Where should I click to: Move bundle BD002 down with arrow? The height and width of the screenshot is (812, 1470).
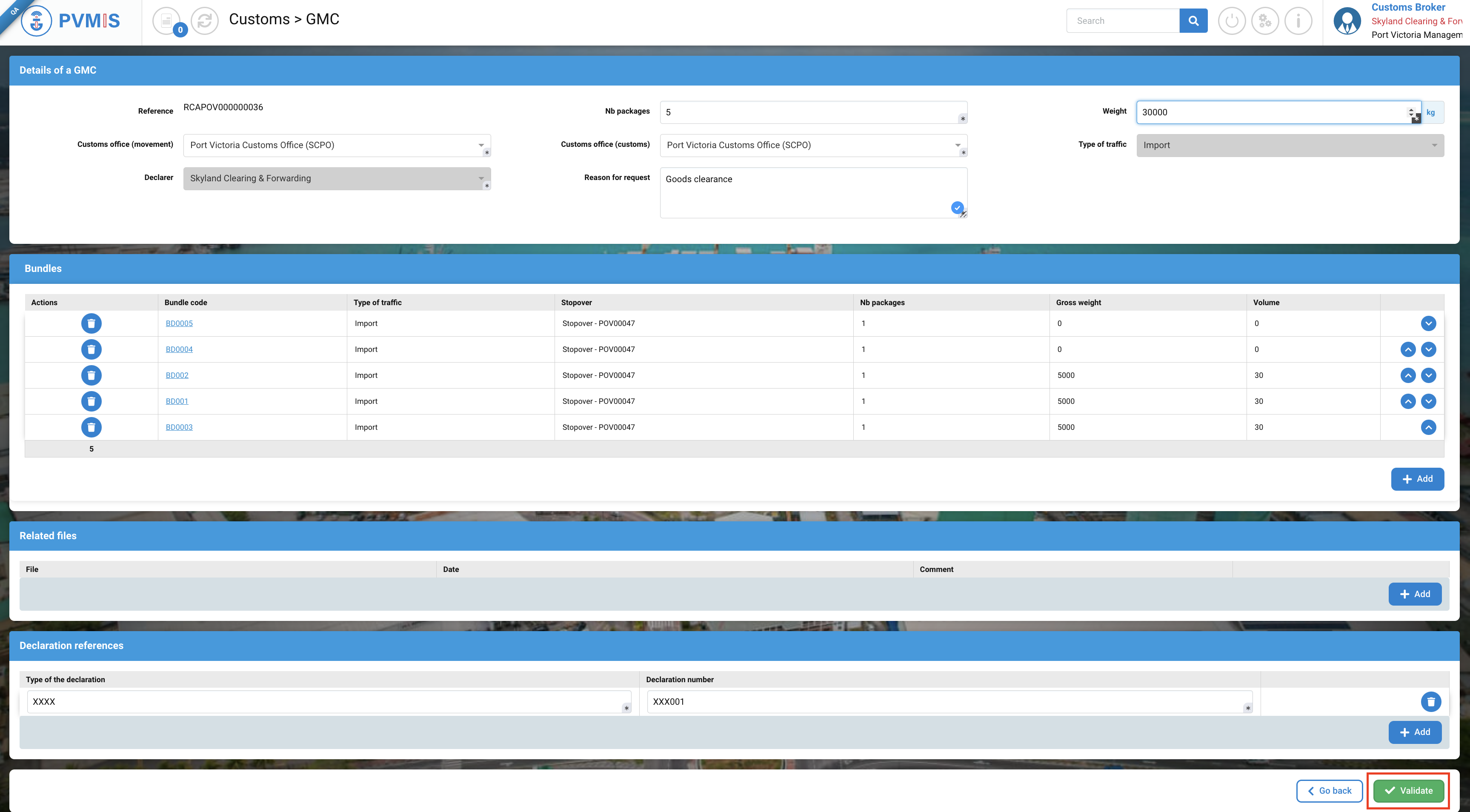coord(1428,375)
